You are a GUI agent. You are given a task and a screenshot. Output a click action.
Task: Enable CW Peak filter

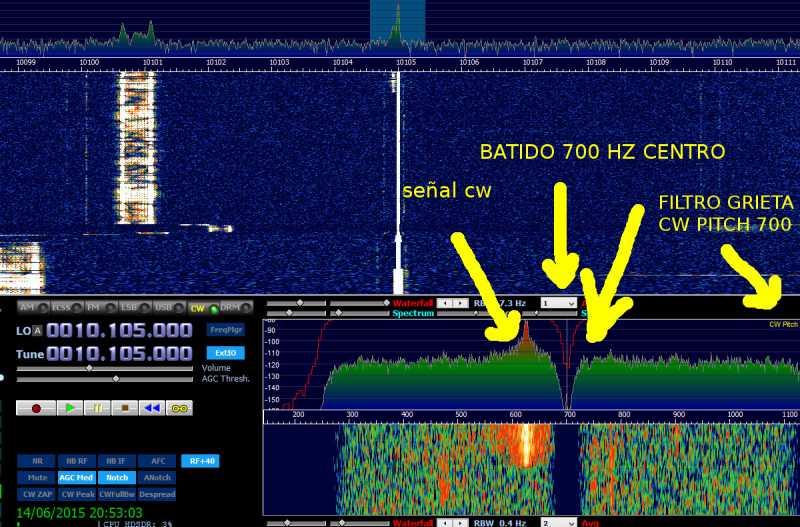point(76,494)
